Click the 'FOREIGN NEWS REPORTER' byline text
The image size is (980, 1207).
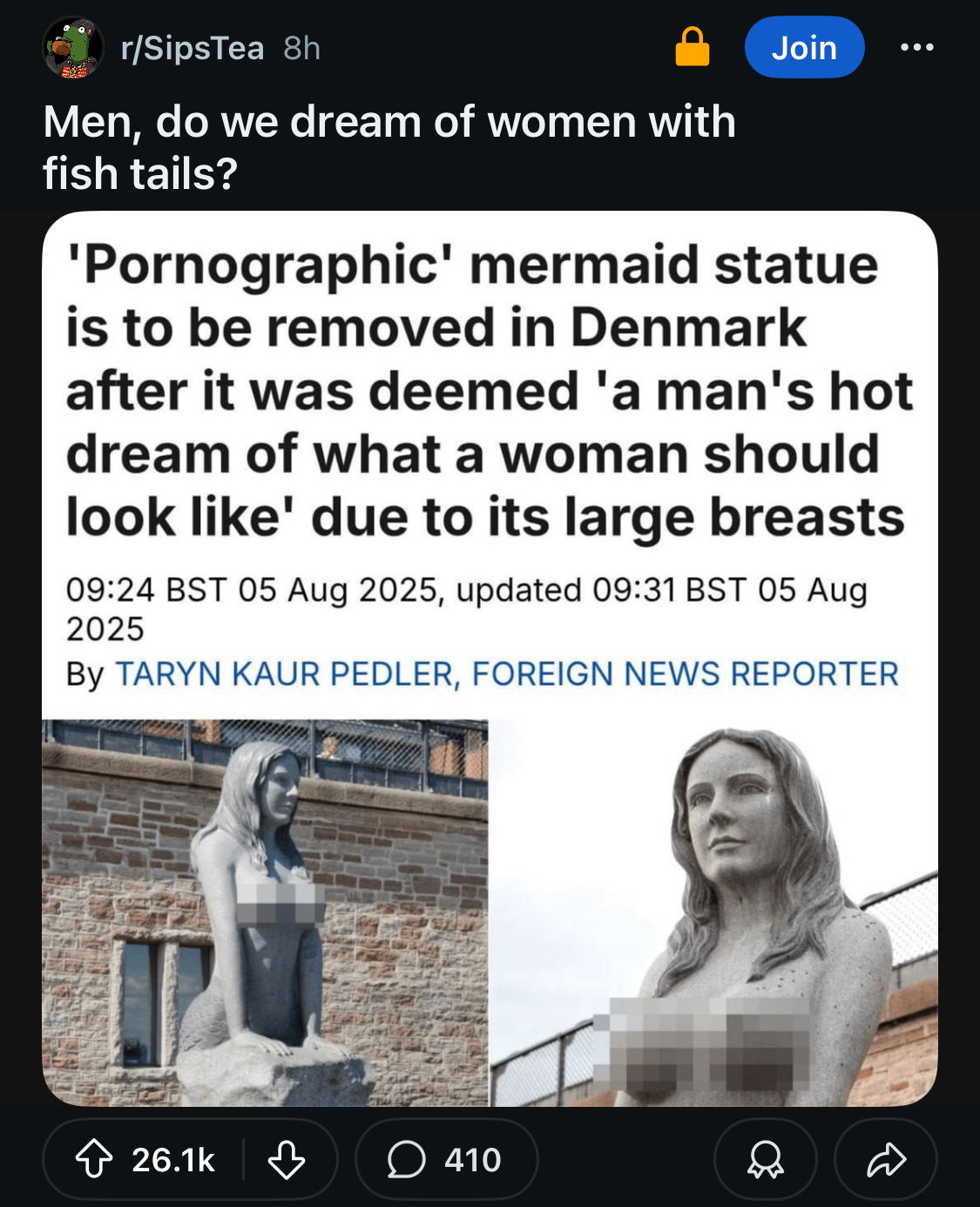point(686,674)
